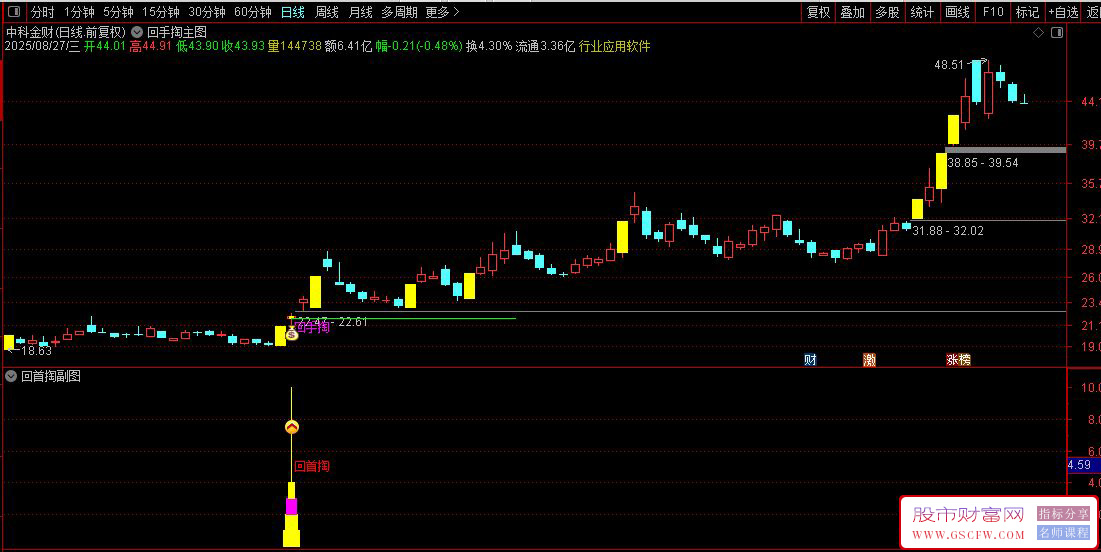Switch to 月线 monthly period
Image resolution: width=1101 pixels, height=552 pixels.
point(360,12)
